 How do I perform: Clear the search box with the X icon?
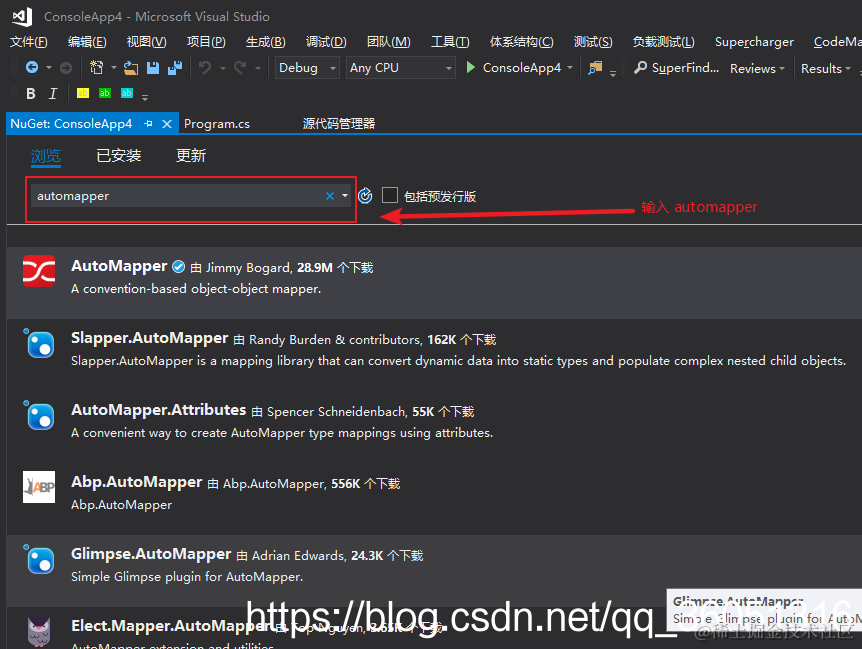point(330,196)
